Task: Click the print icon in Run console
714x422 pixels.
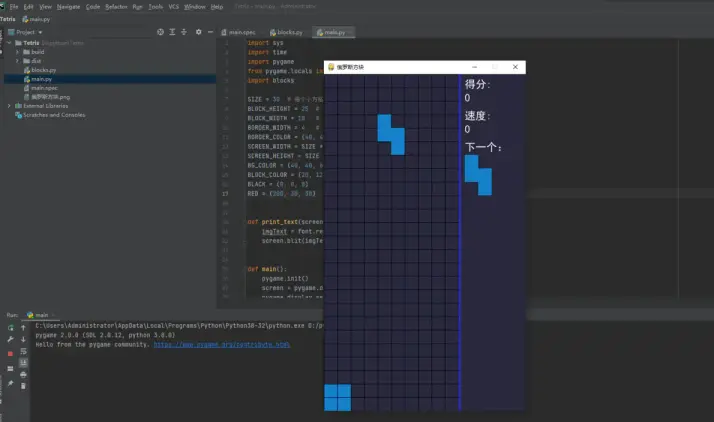Action: pyautogui.click(x=23, y=374)
